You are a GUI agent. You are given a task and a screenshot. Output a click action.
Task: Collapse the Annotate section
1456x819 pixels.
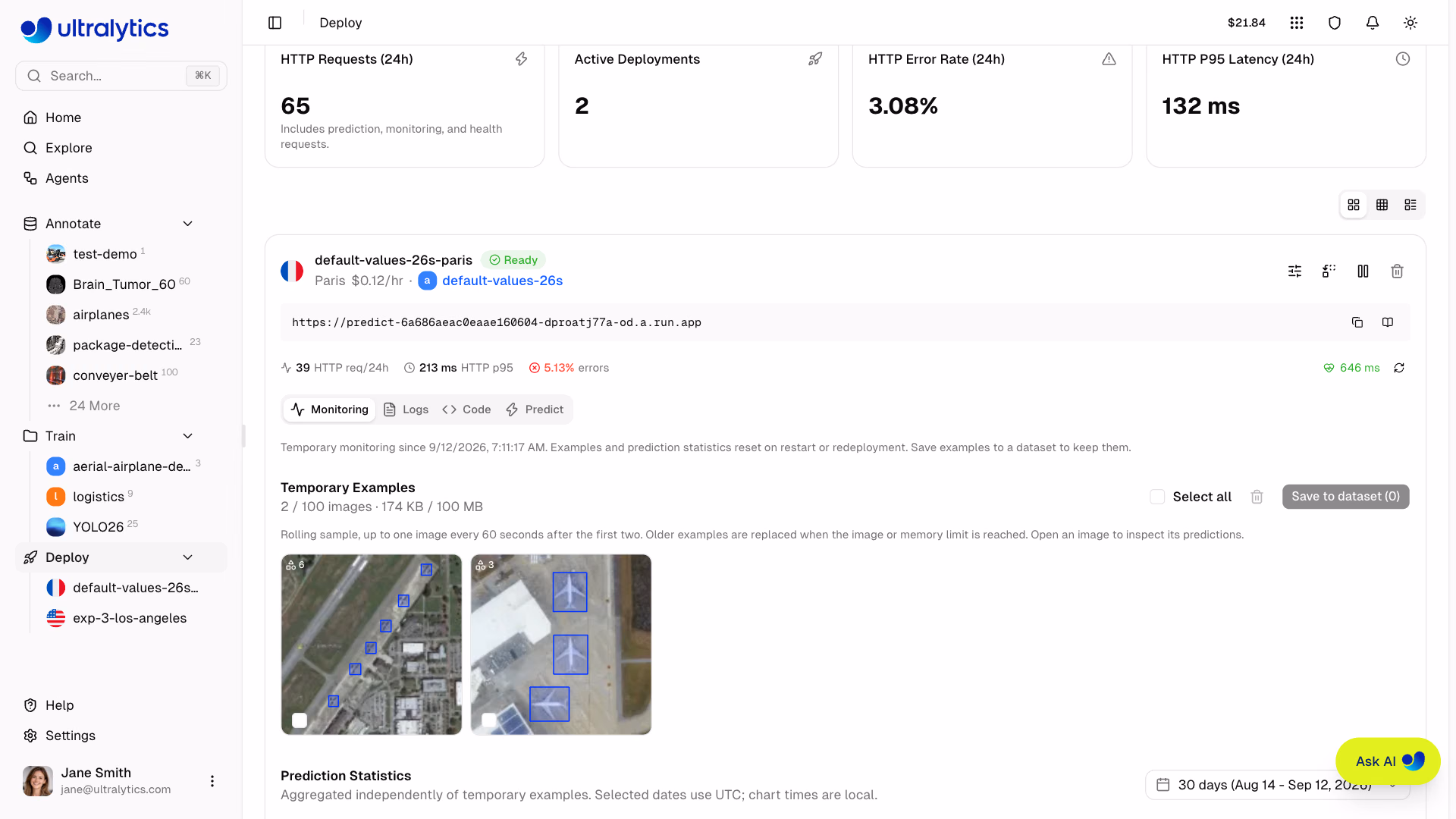click(x=188, y=224)
